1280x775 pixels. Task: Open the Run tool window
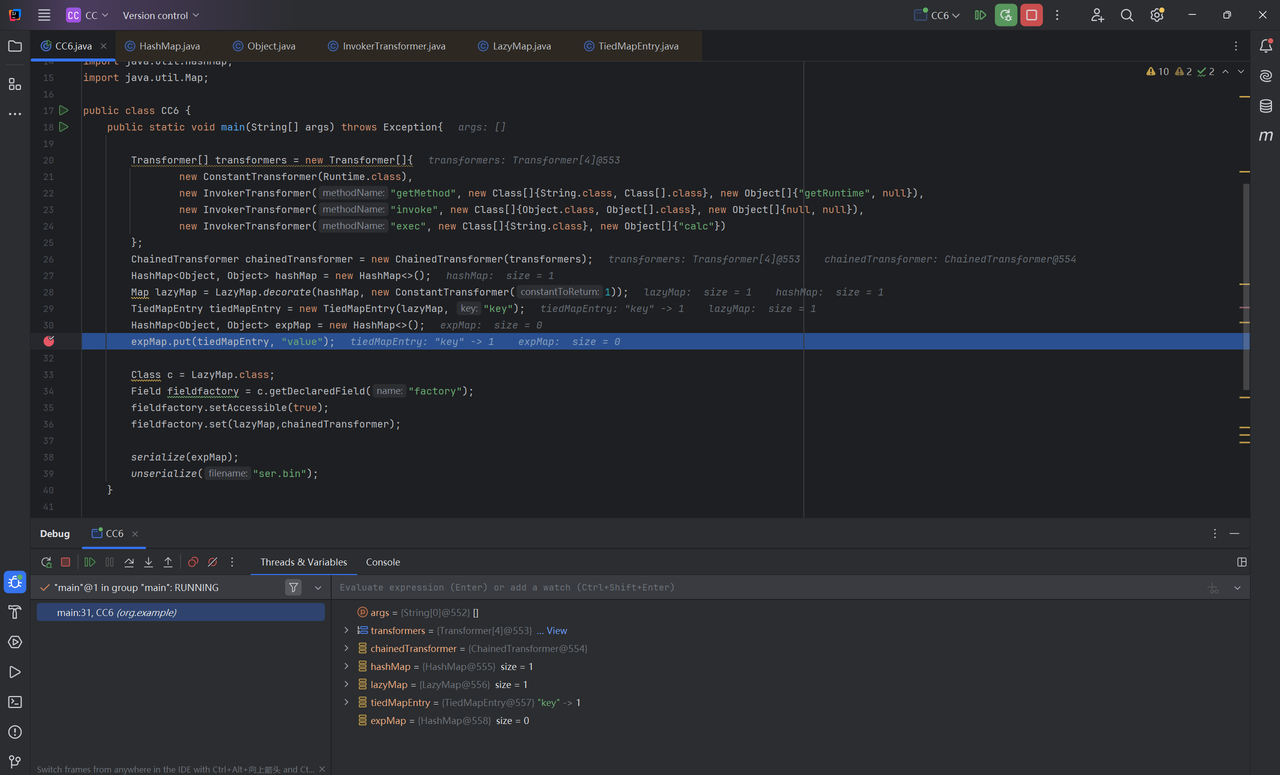click(x=15, y=672)
